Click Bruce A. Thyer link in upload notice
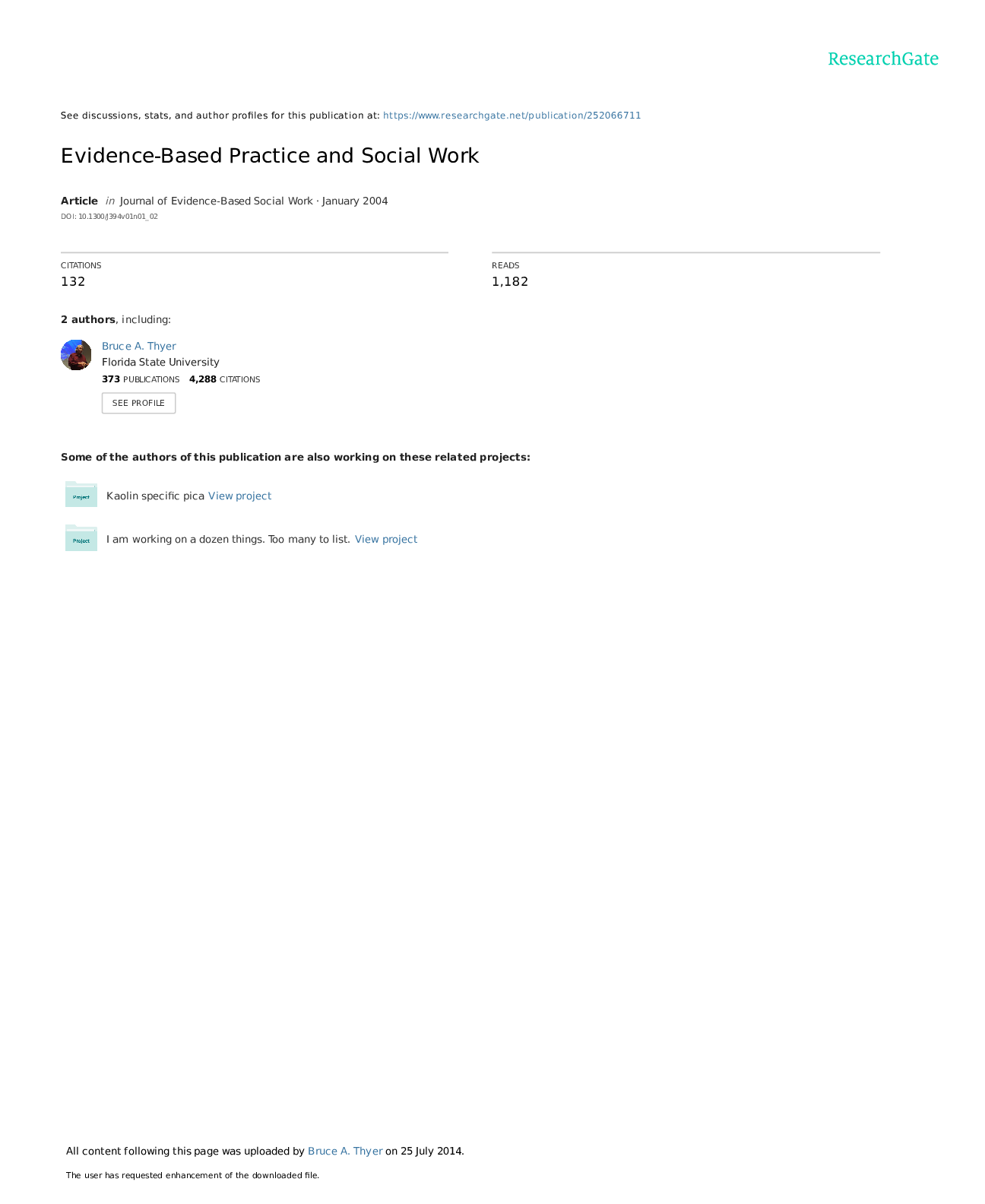The image size is (985, 1204). point(344,1151)
